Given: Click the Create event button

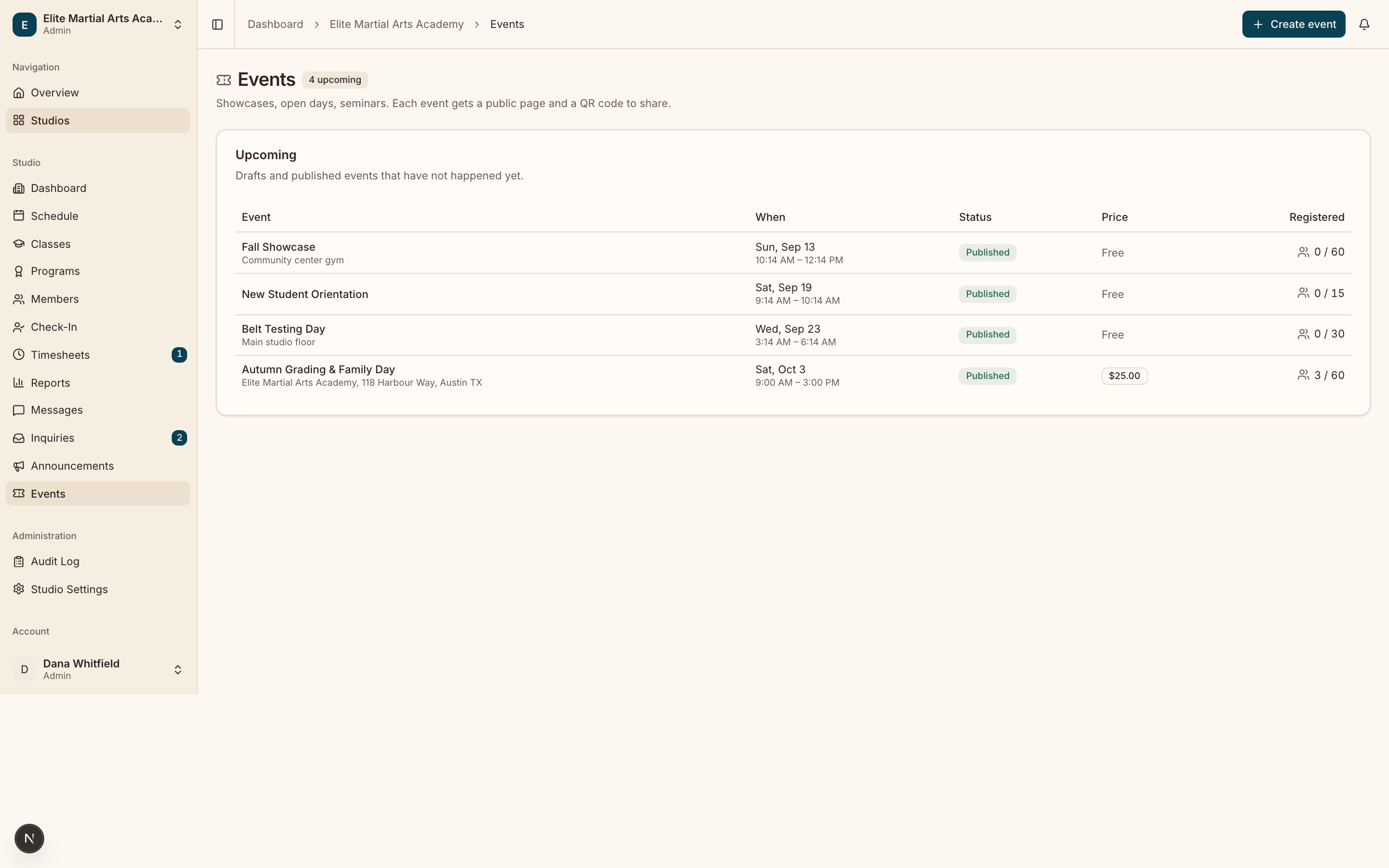Looking at the screenshot, I should tap(1294, 24).
